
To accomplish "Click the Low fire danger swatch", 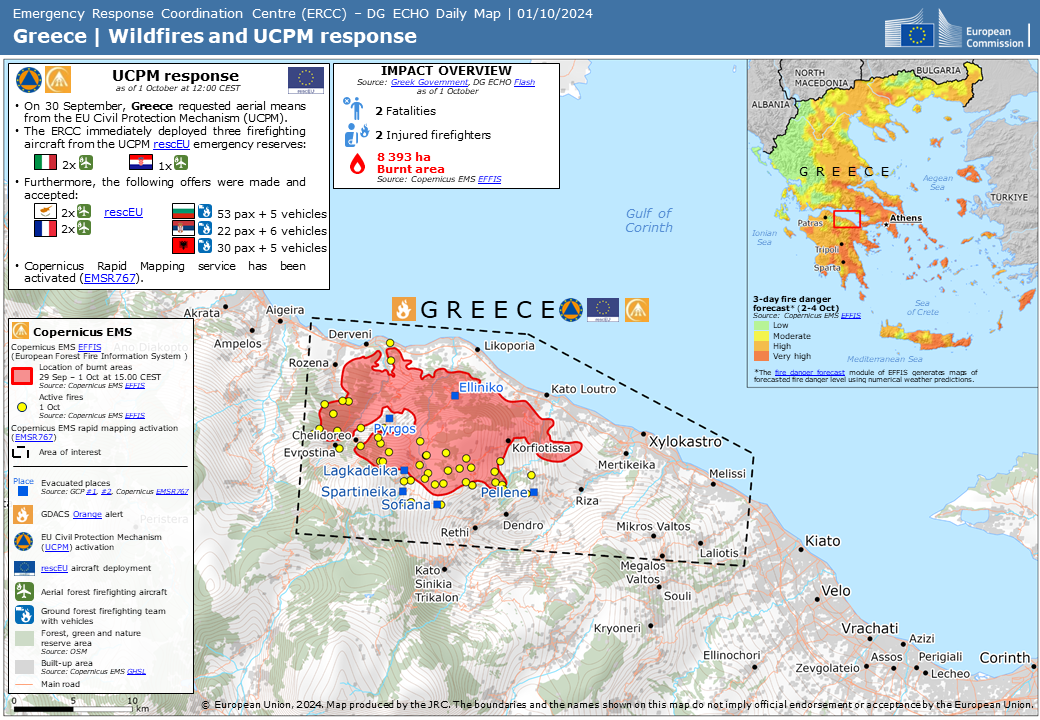I will coord(761,325).
